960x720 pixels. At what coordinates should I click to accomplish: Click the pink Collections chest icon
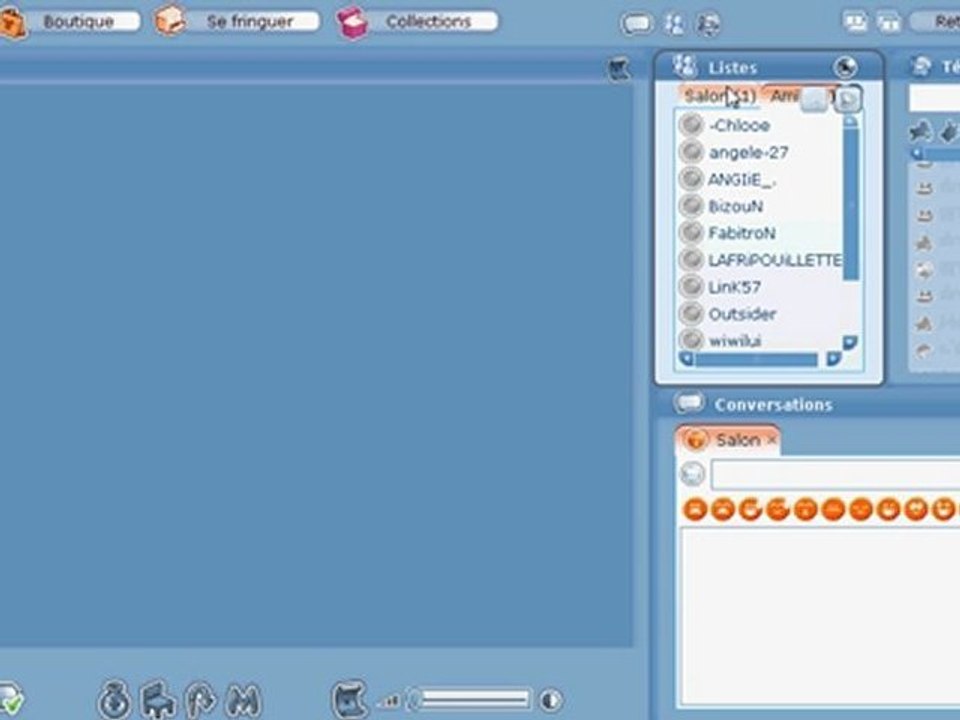pyautogui.click(x=352, y=23)
